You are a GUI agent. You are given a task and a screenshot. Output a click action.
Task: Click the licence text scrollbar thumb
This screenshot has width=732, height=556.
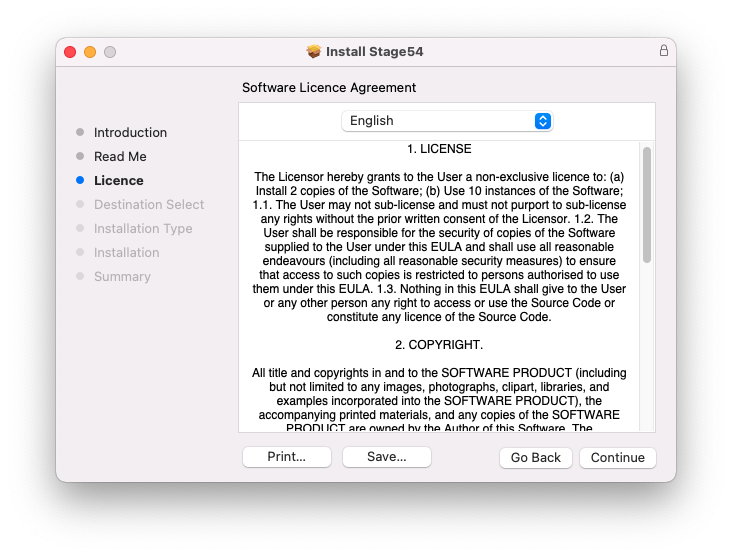pyautogui.click(x=647, y=205)
